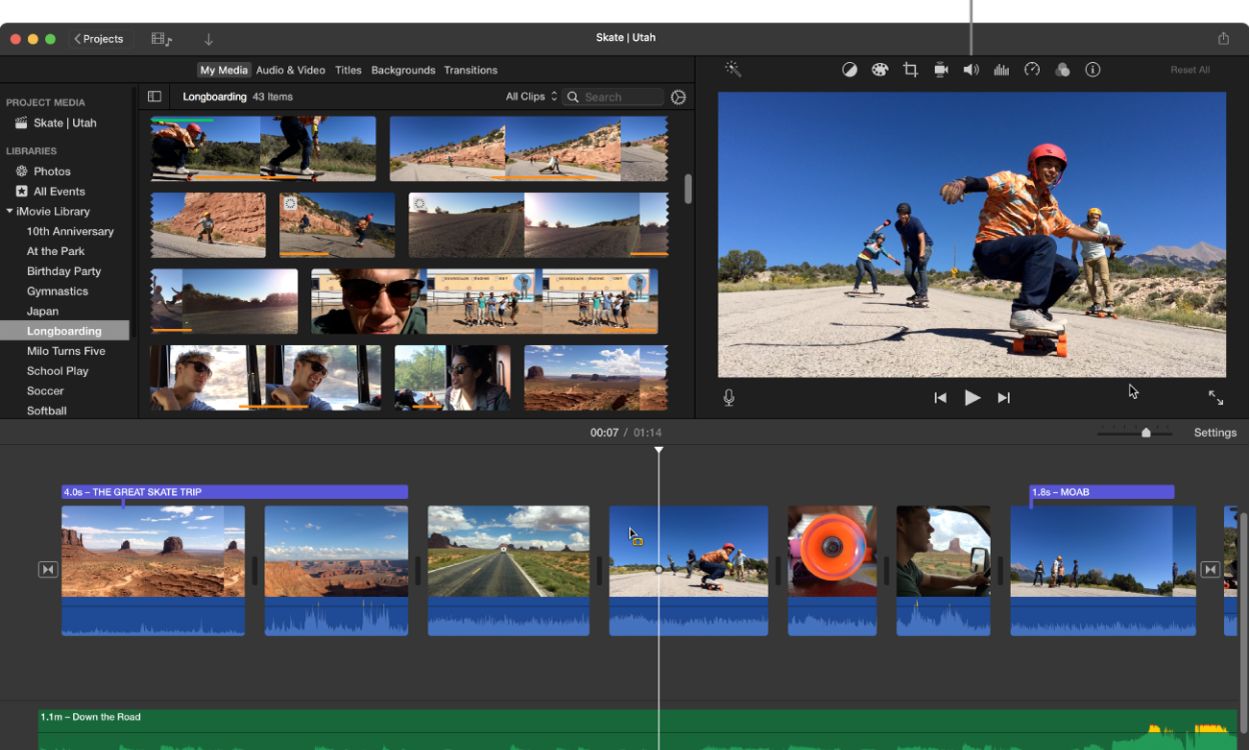Open the All Clips filter dropdown
Screen dimensions: 1250x750
point(530,96)
